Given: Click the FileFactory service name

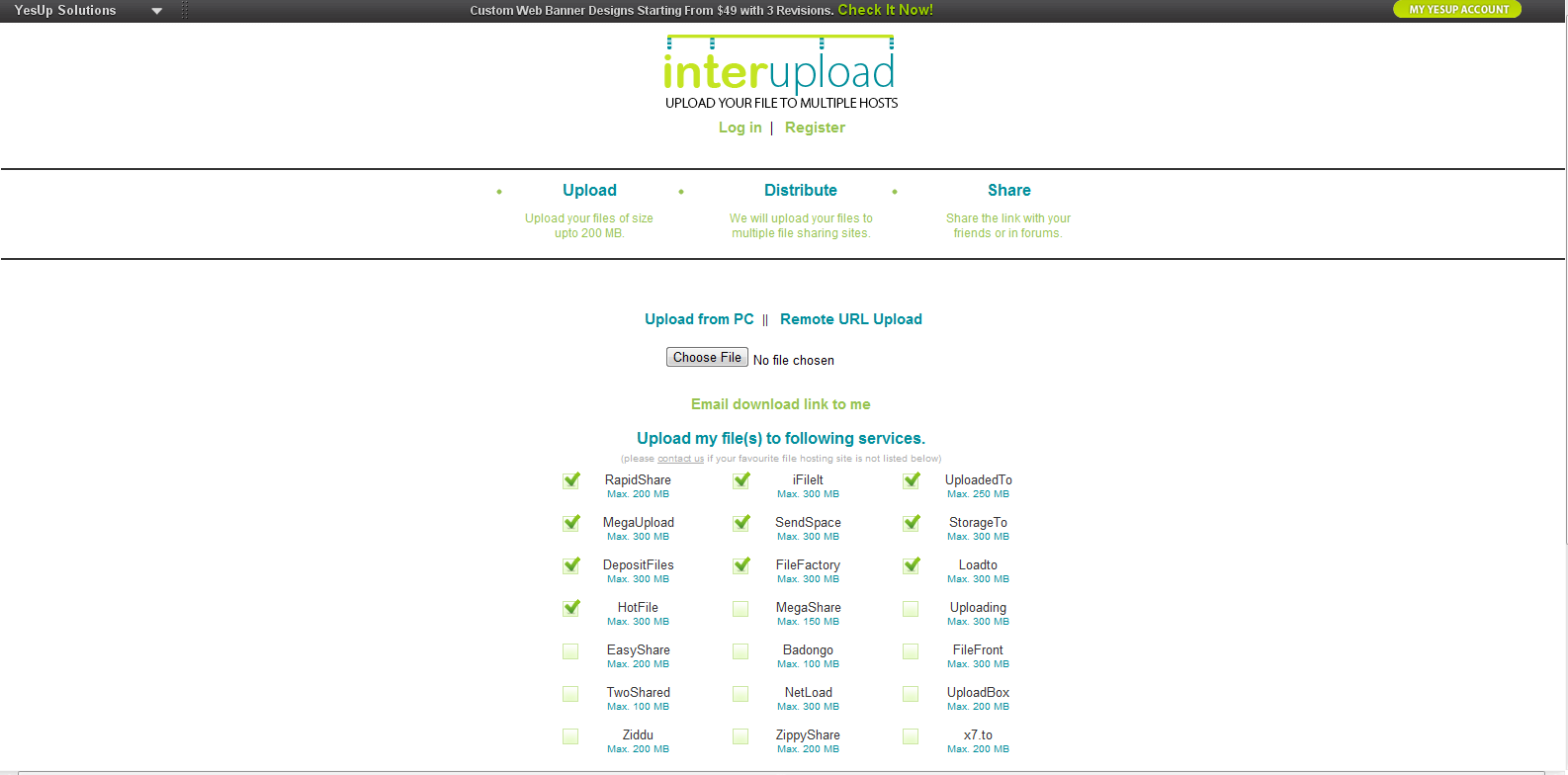Looking at the screenshot, I should pyautogui.click(x=808, y=565).
